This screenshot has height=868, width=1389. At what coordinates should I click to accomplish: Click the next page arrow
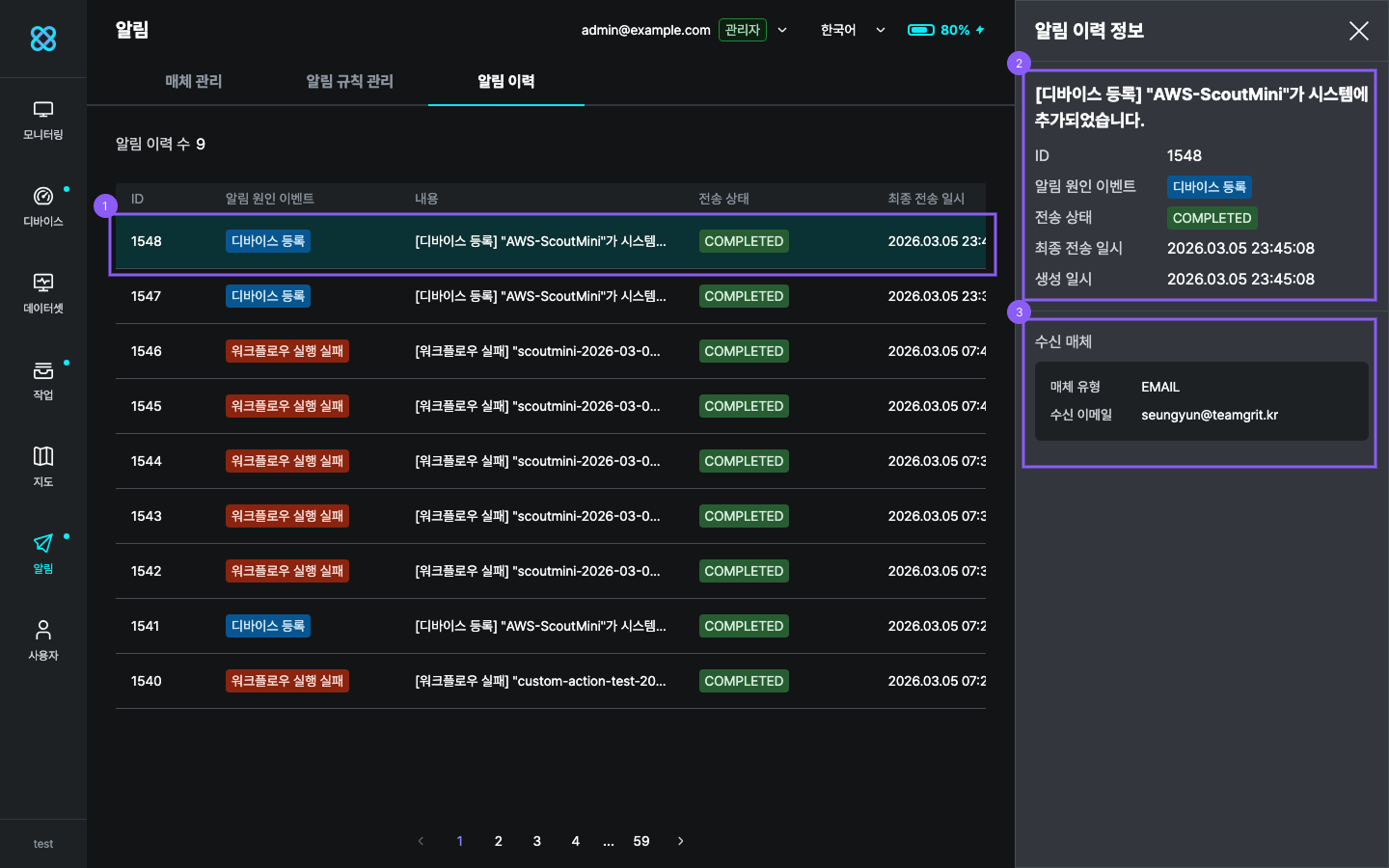(x=681, y=841)
